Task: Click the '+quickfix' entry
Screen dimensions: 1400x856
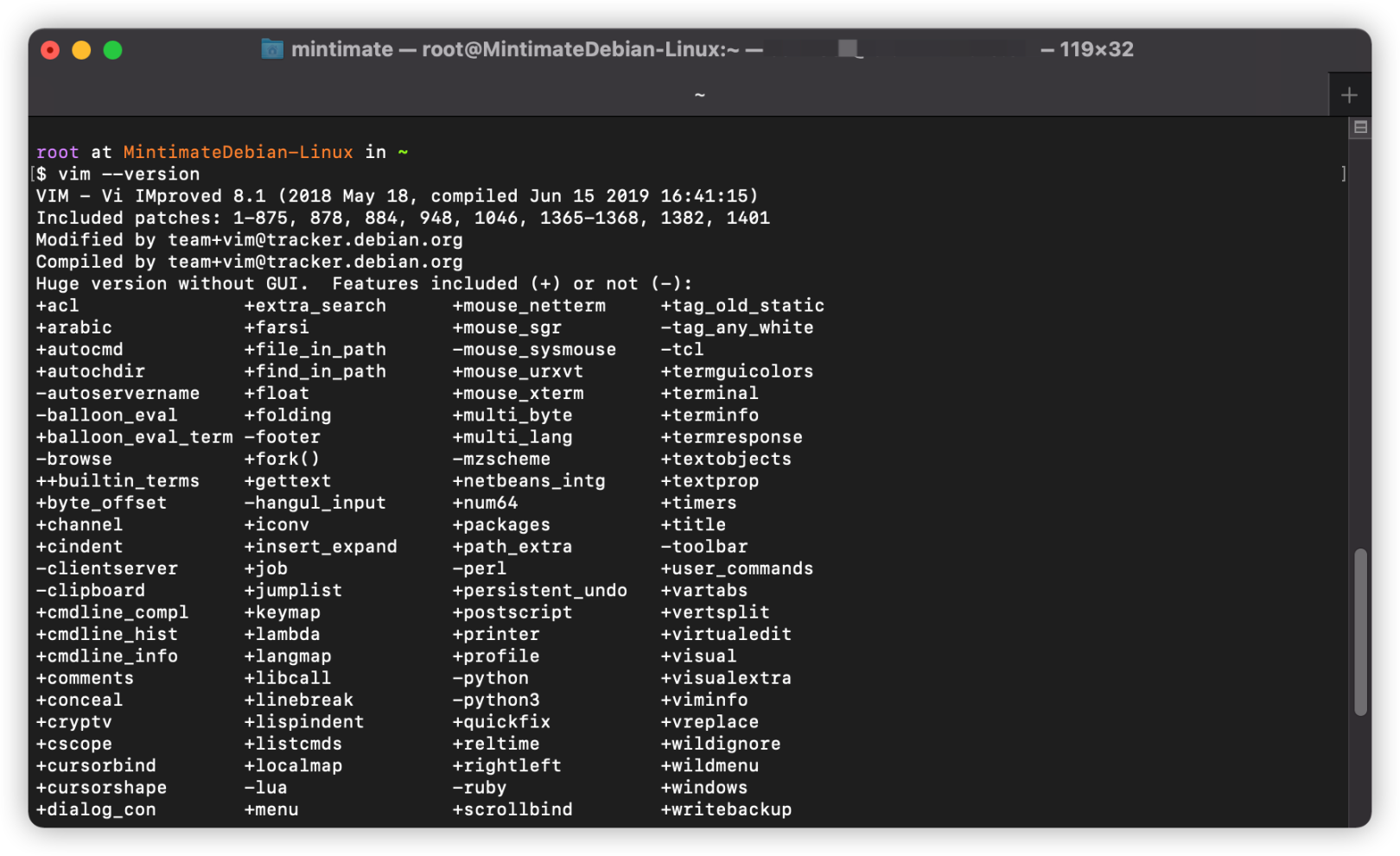Action: click(x=501, y=722)
